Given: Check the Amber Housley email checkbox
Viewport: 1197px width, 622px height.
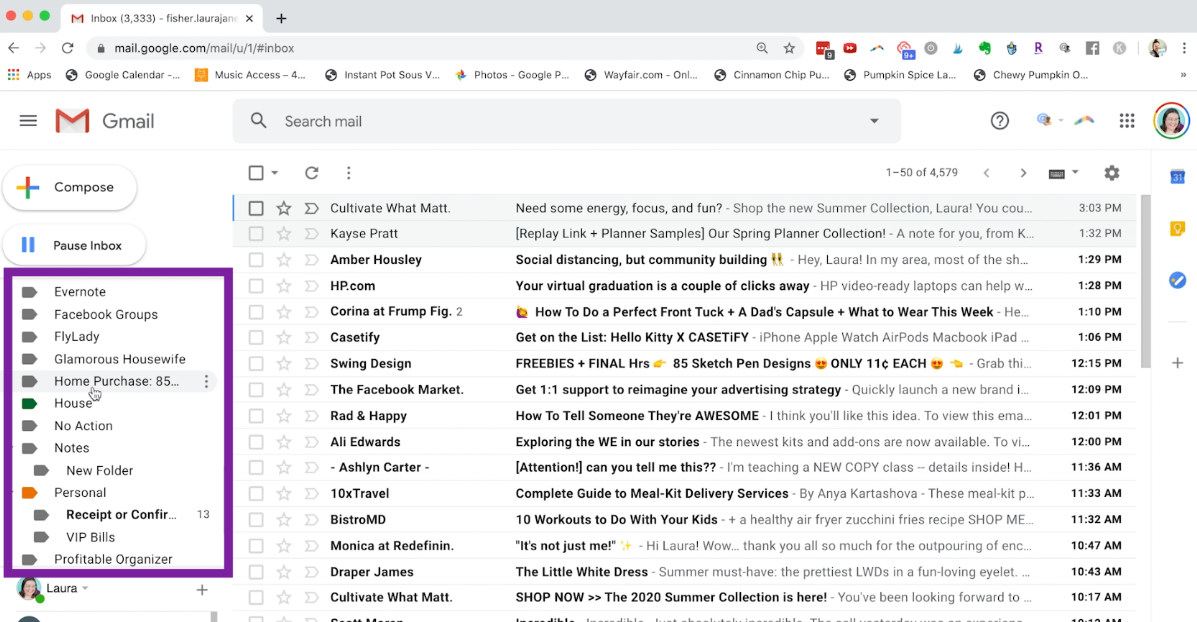Looking at the screenshot, I should [x=256, y=260].
